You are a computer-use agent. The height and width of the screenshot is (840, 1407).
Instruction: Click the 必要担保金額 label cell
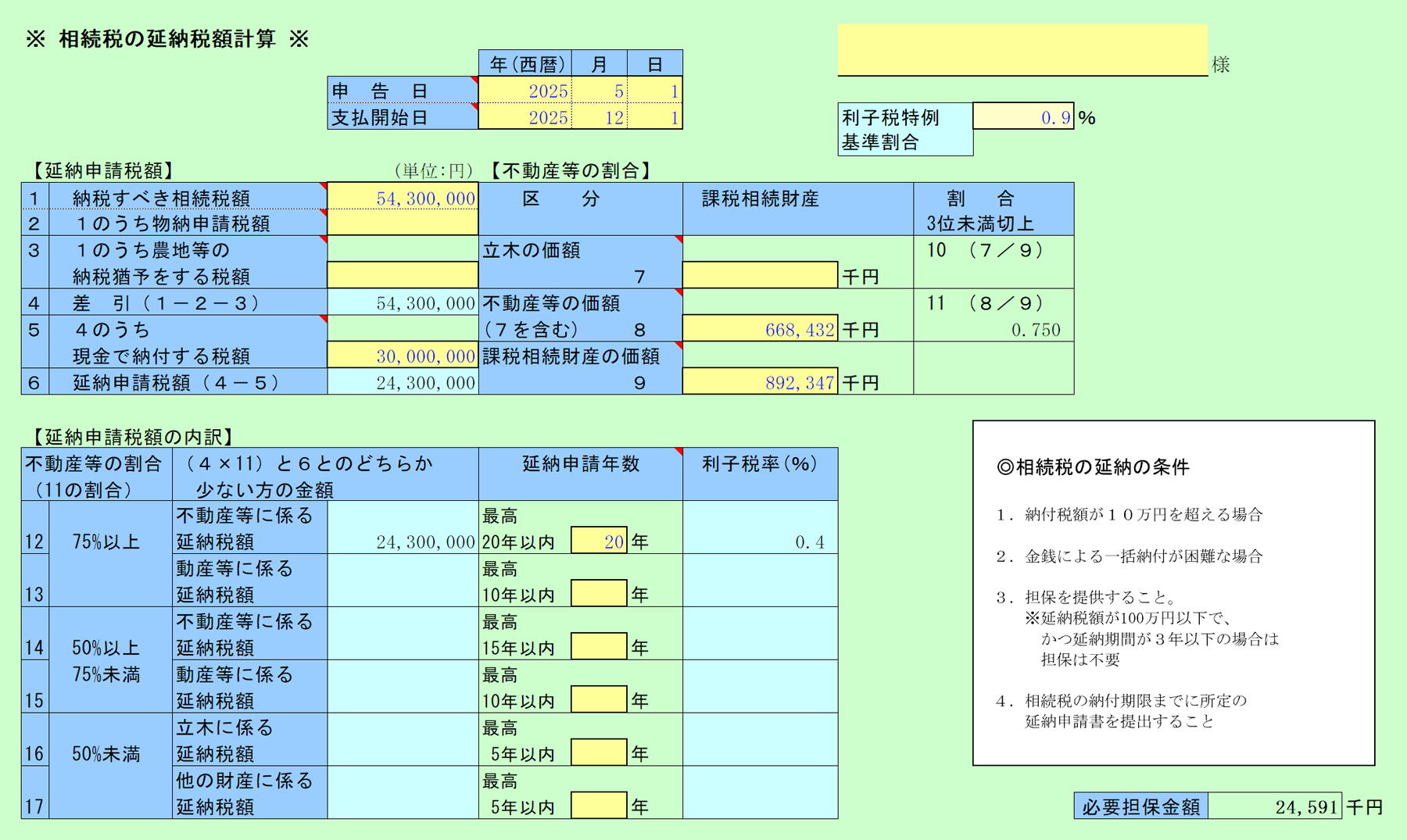[x=1141, y=806]
